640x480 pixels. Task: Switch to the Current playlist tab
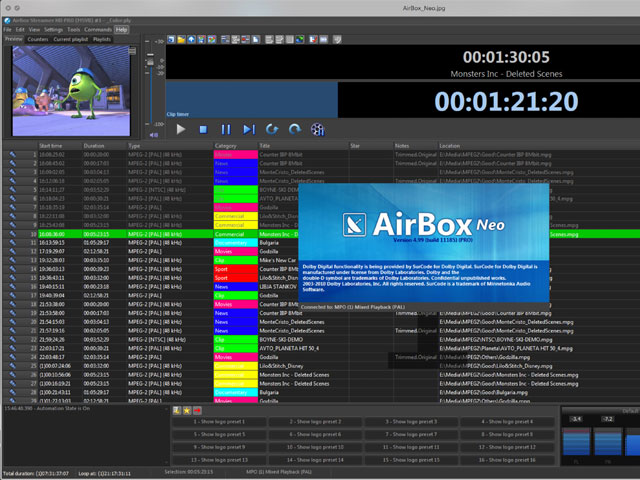click(x=71, y=39)
